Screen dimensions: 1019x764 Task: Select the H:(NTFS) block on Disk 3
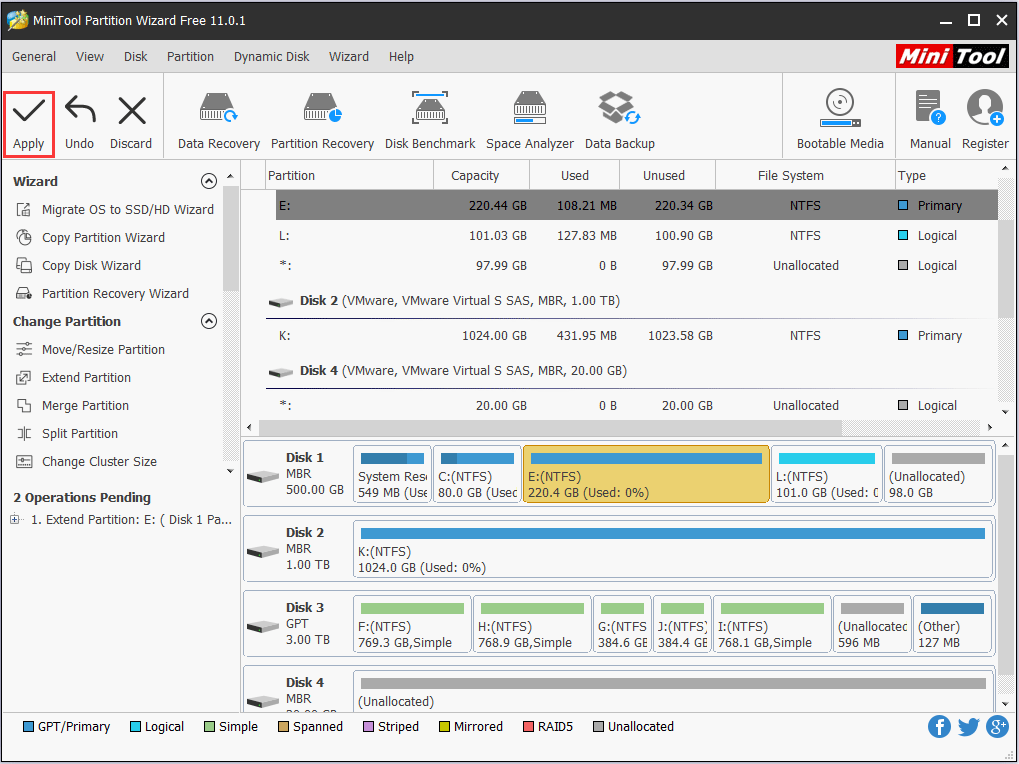(x=532, y=624)
